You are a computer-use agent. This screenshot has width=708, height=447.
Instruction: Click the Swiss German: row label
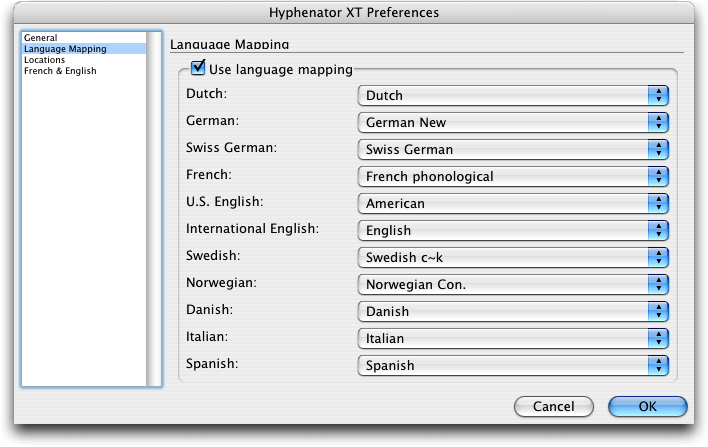click(231, 148)
